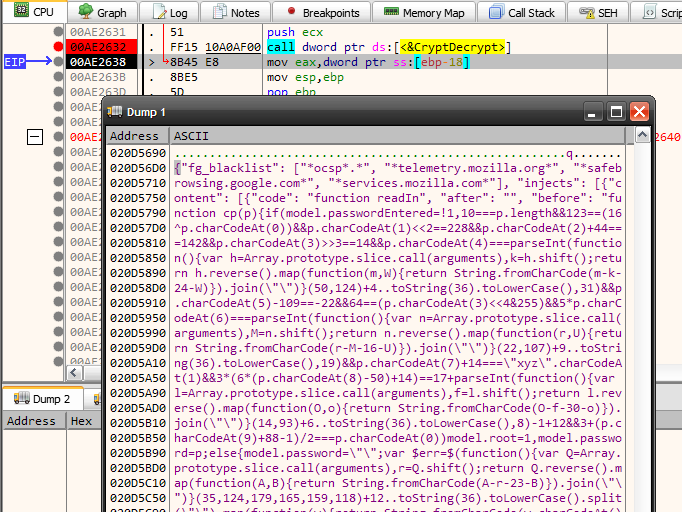Image resolution: width=682 pixels, height=512 pixels.
Task: Open the Log tab
Action: 170,13
